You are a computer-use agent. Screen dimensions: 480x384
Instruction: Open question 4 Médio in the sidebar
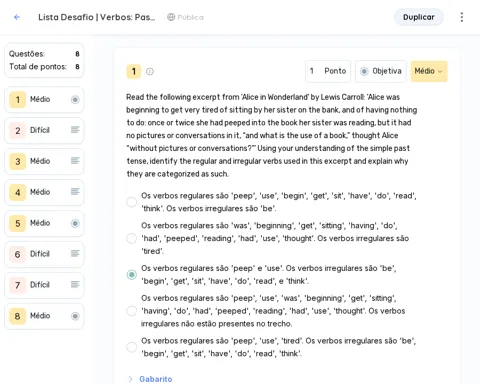44,192
